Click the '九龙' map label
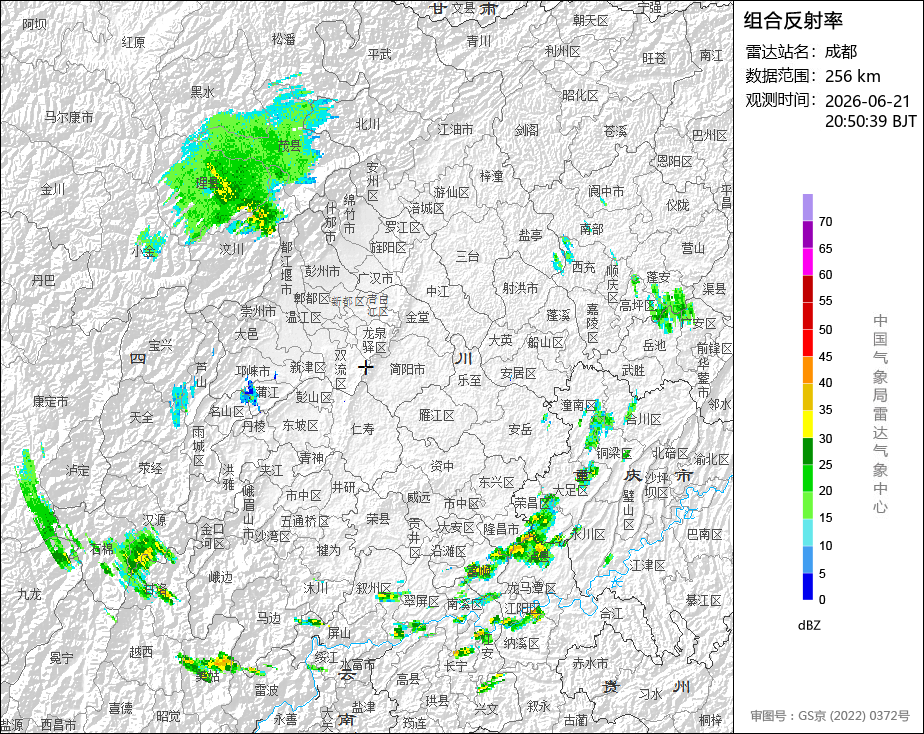The width and height of the screenshot is (924, 734). click(29, 594)
